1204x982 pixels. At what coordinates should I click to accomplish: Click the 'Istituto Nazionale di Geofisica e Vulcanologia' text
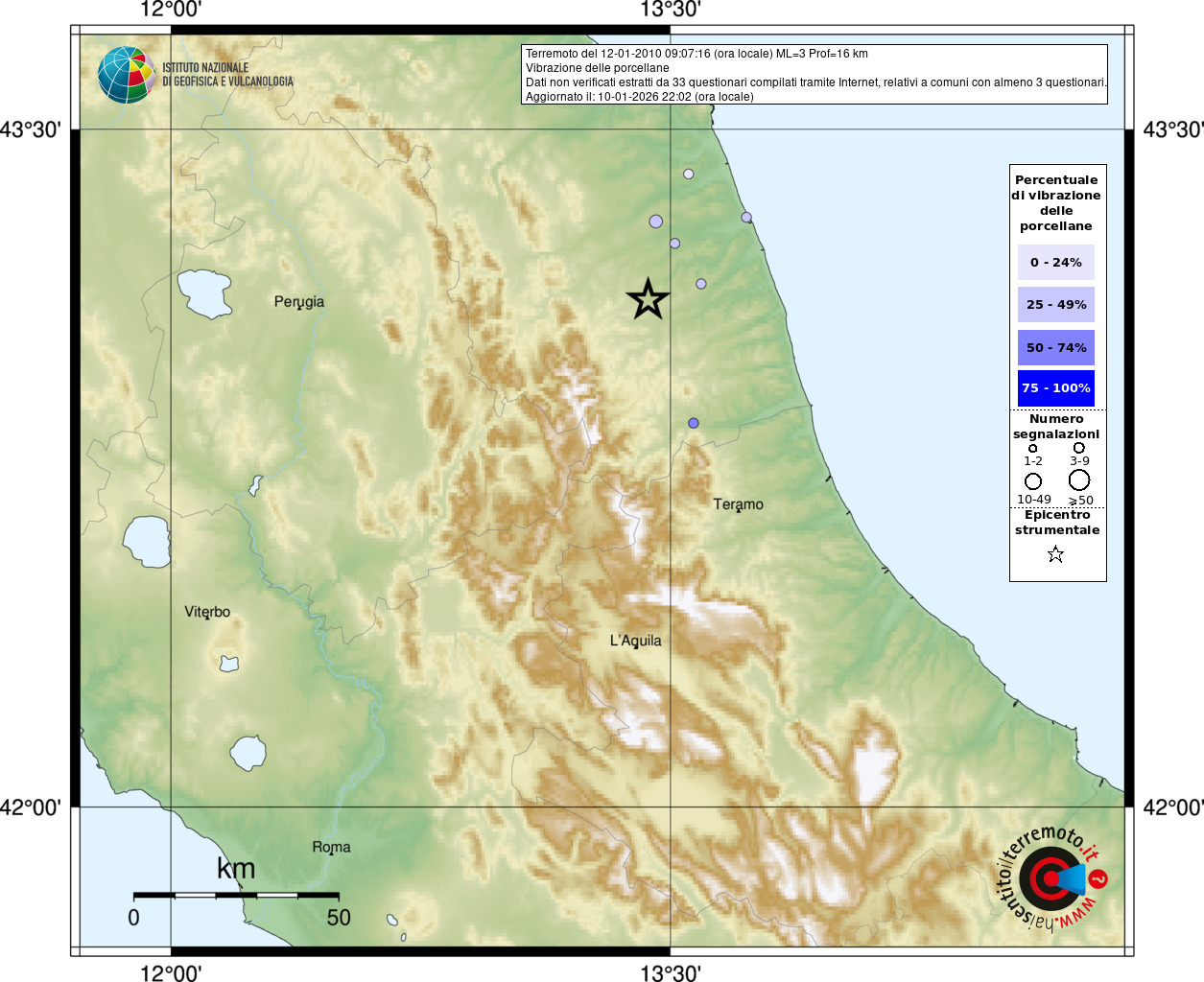228,75
